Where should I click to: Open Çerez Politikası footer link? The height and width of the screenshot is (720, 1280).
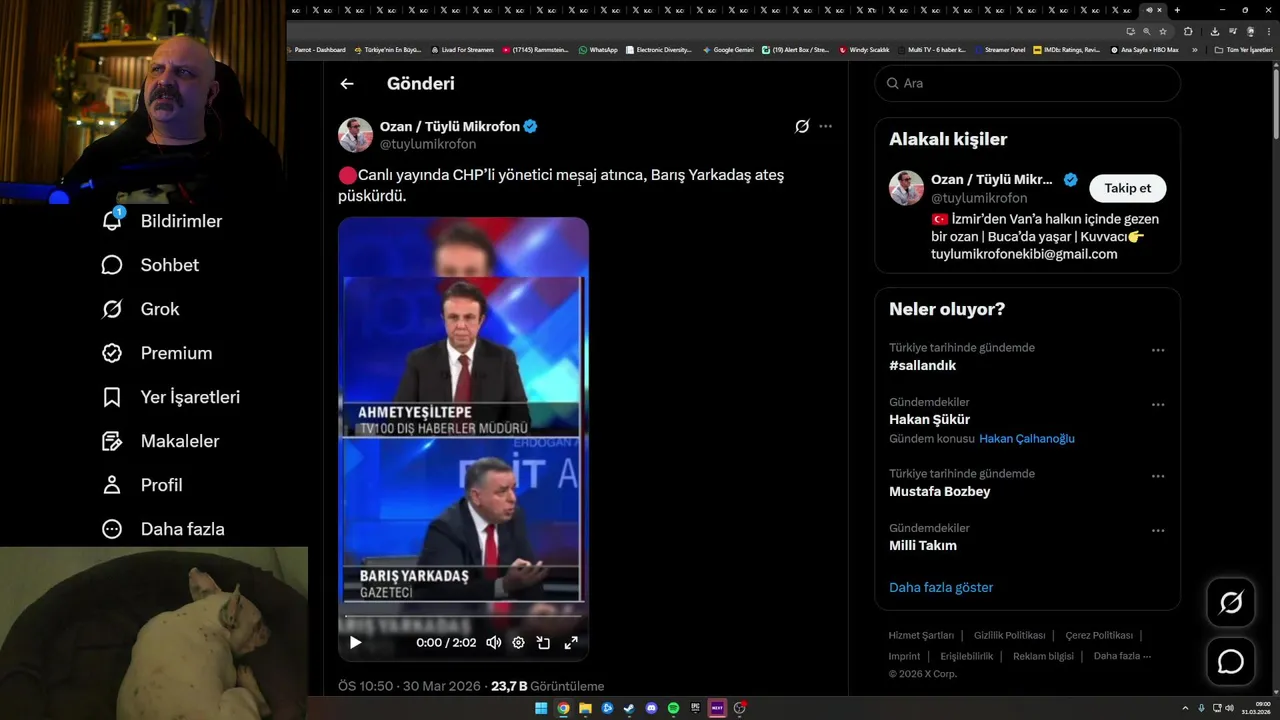(1099, 635)
